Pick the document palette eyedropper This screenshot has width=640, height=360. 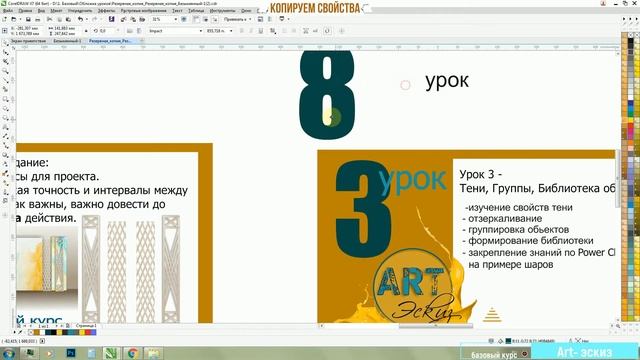(x=20, y=333)
